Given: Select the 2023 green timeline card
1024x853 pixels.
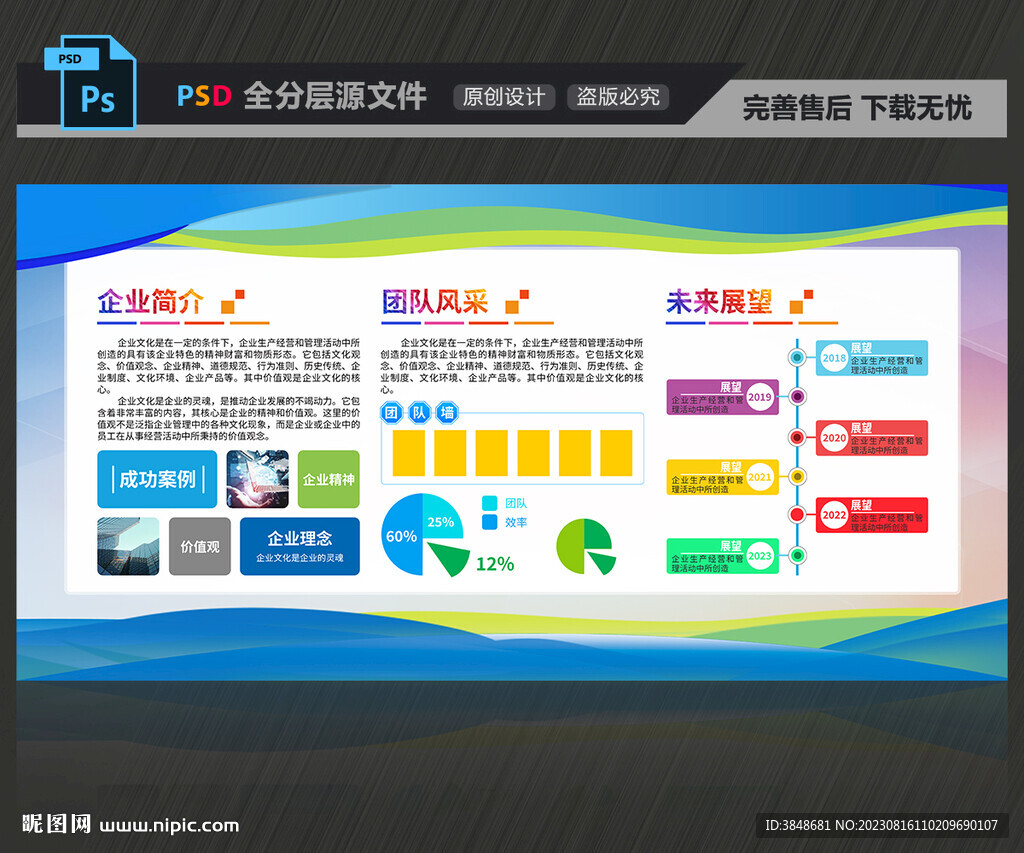Looking at the screenshot, I should pyautogui.click(x=722, y=556).
